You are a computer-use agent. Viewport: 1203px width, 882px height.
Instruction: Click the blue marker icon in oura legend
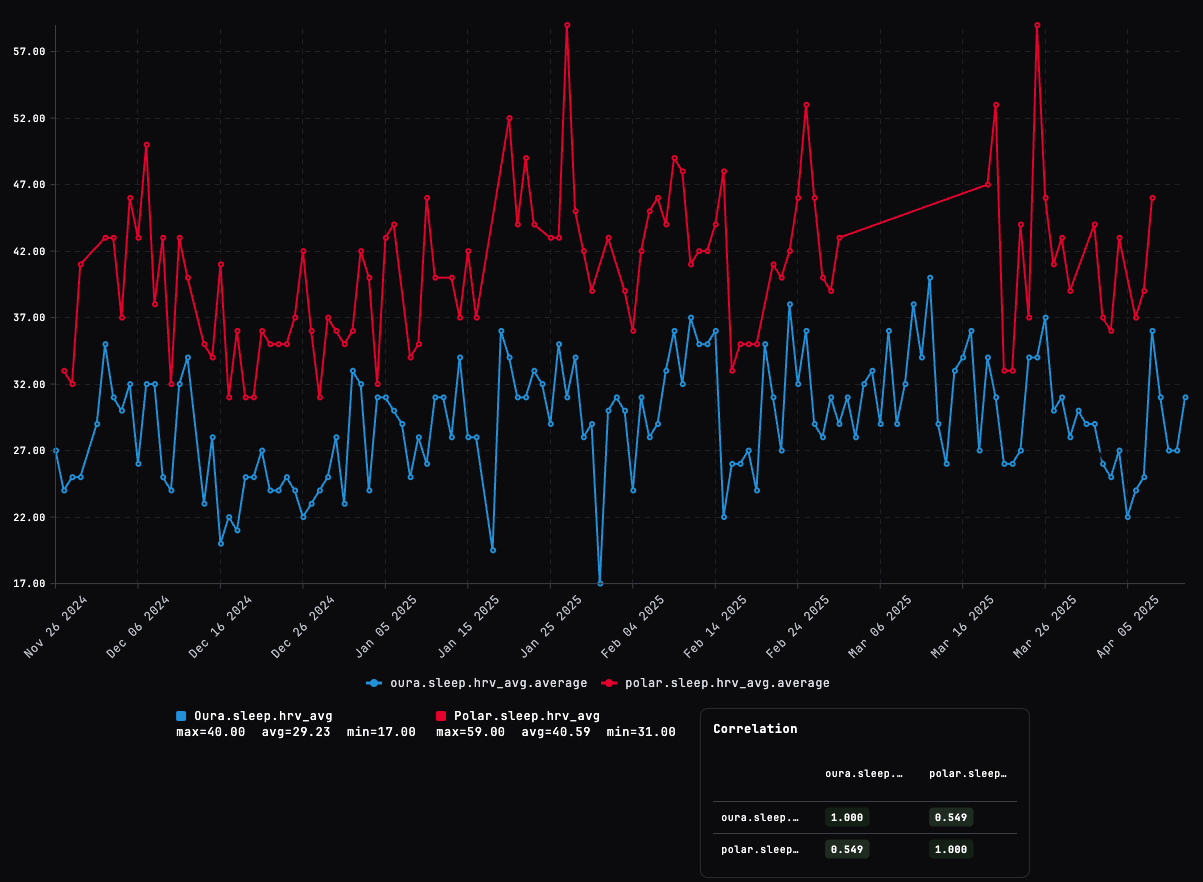(373, 684)
